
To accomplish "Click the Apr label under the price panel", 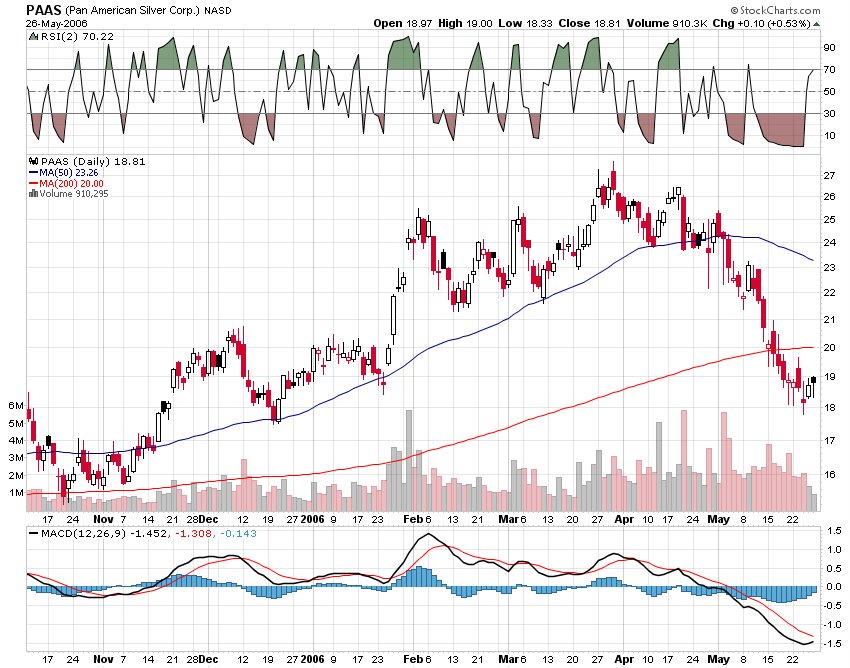I will point(624,519).
